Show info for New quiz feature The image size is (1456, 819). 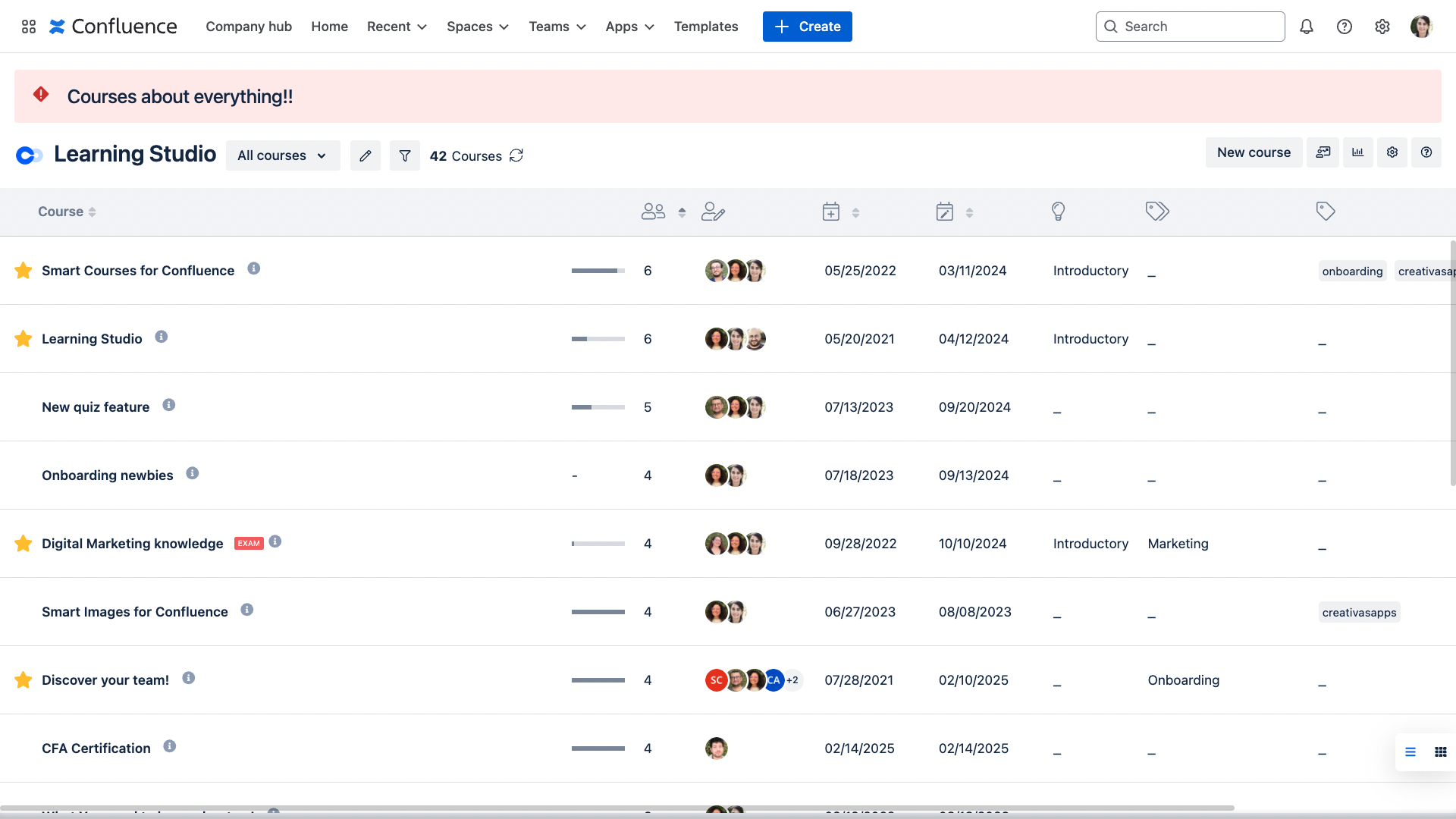click(x=169, y=405)
